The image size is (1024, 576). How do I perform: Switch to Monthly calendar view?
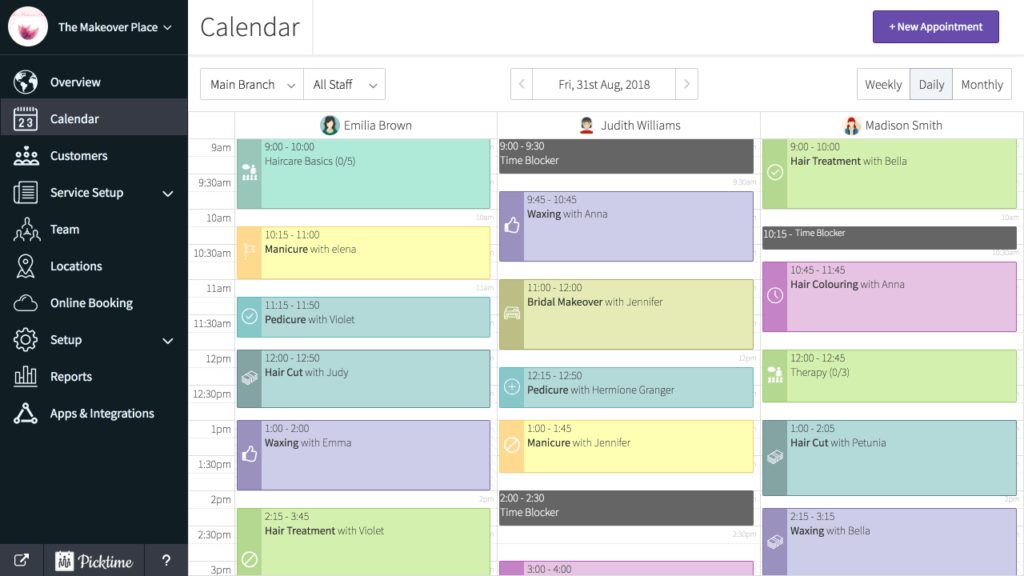982,84
